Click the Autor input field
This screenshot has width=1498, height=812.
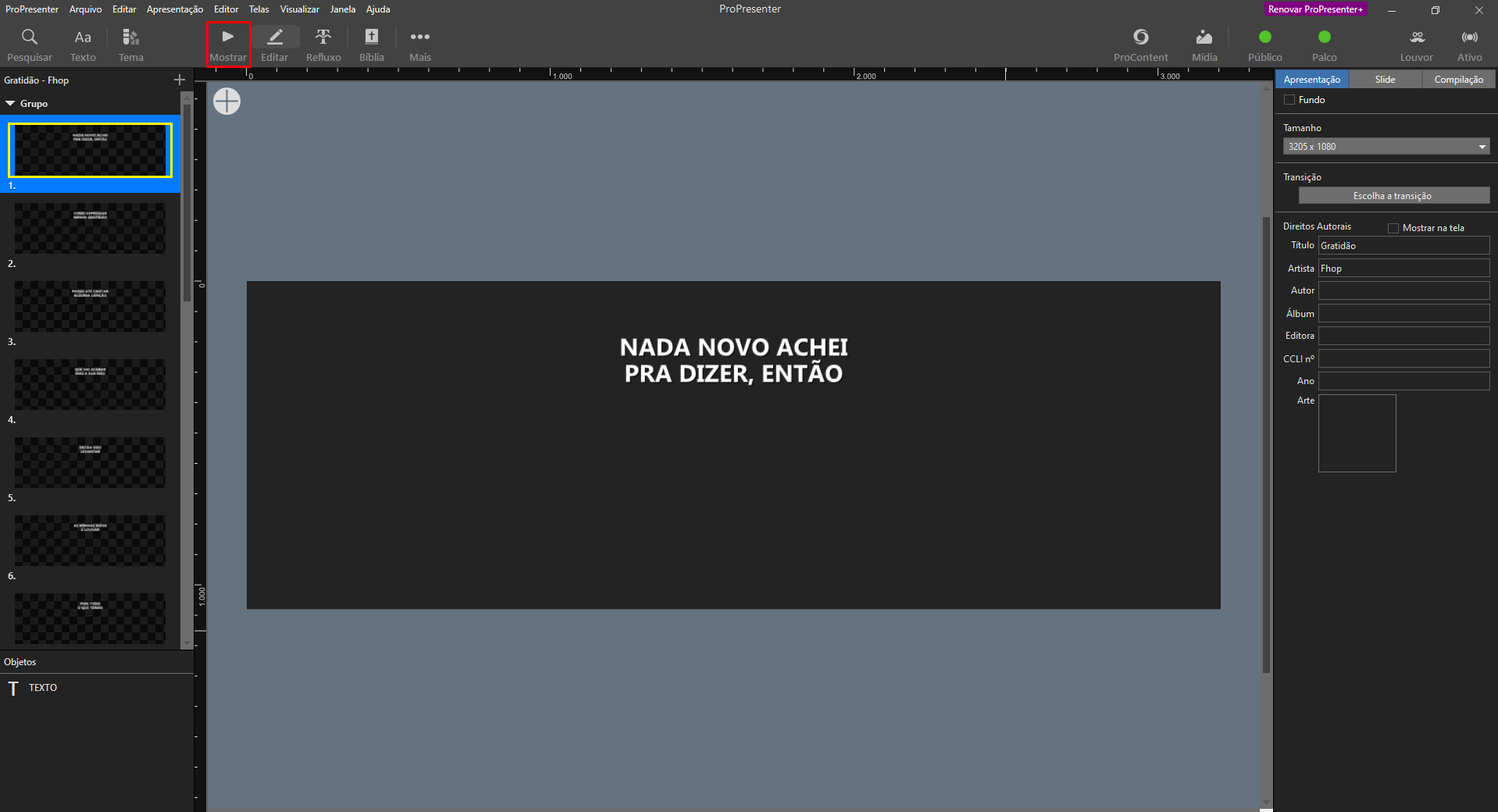tap(1404, 290)
